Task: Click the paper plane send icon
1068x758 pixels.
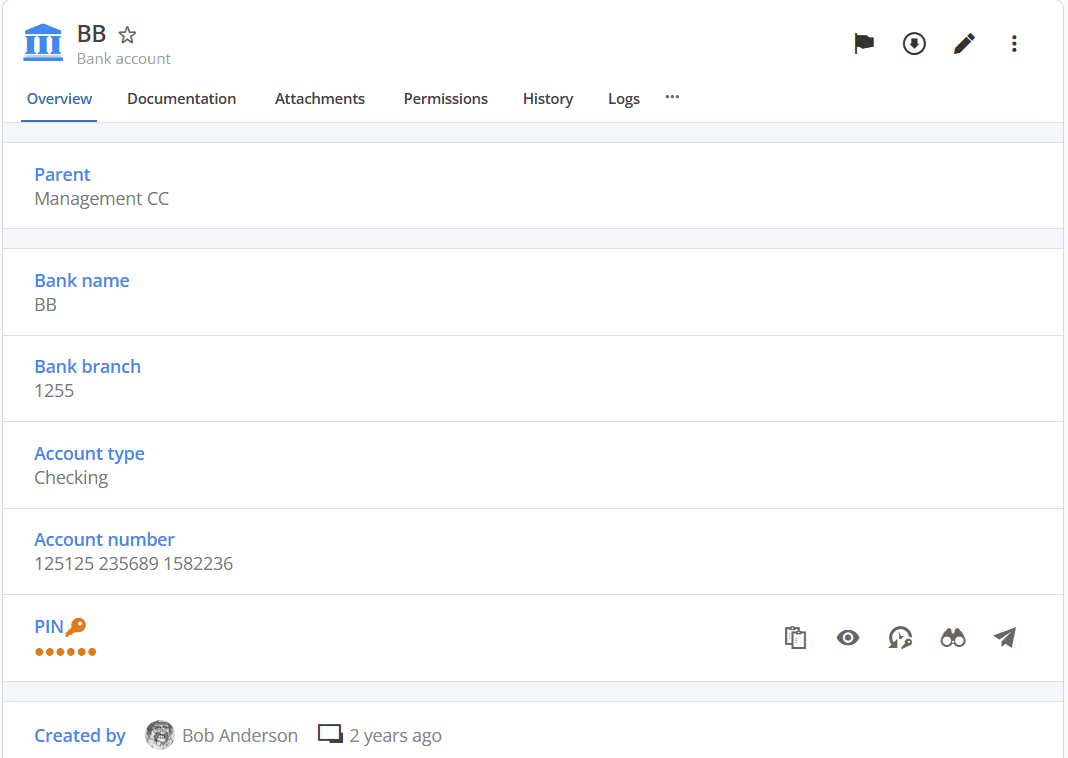Action: coord(1005,638)
